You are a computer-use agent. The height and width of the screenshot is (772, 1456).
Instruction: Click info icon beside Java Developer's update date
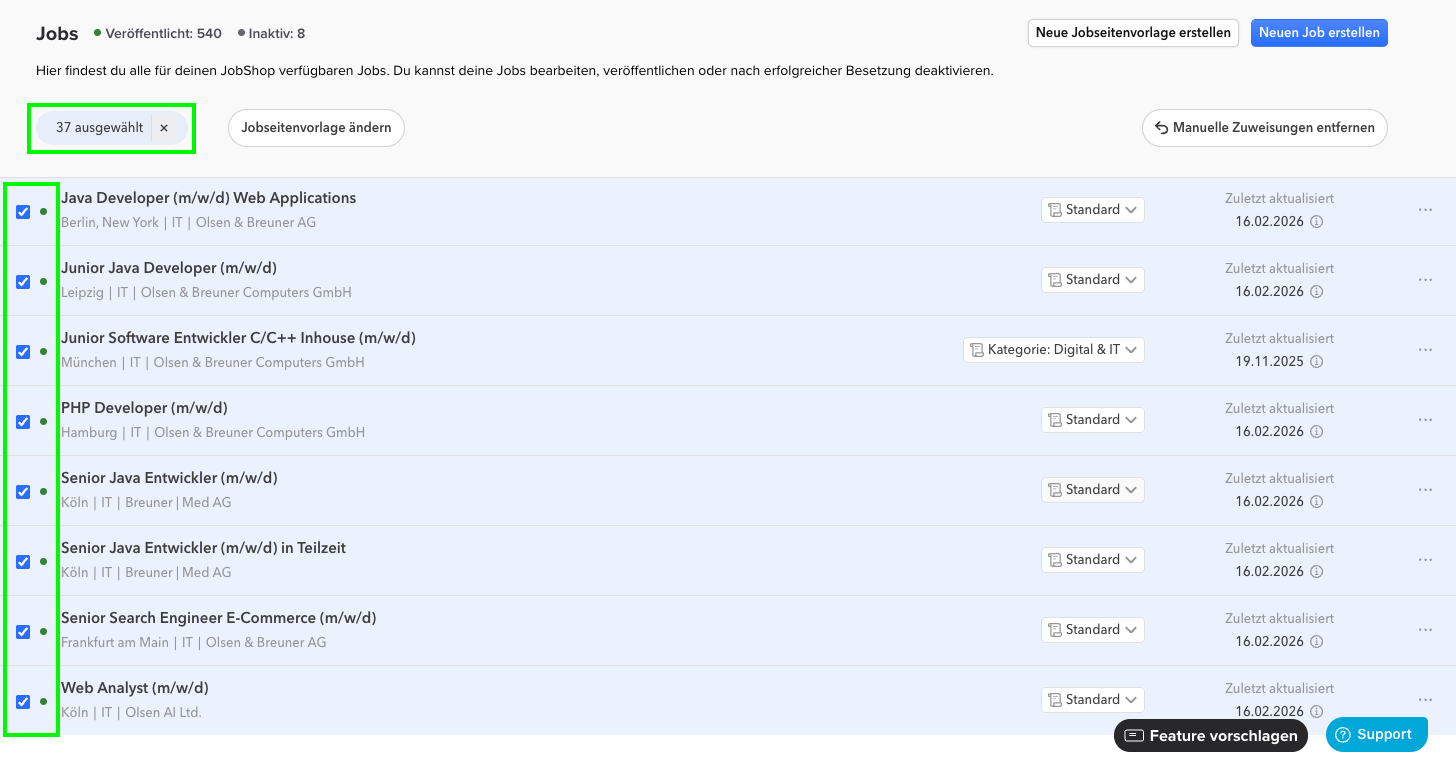coord(1316,222)
